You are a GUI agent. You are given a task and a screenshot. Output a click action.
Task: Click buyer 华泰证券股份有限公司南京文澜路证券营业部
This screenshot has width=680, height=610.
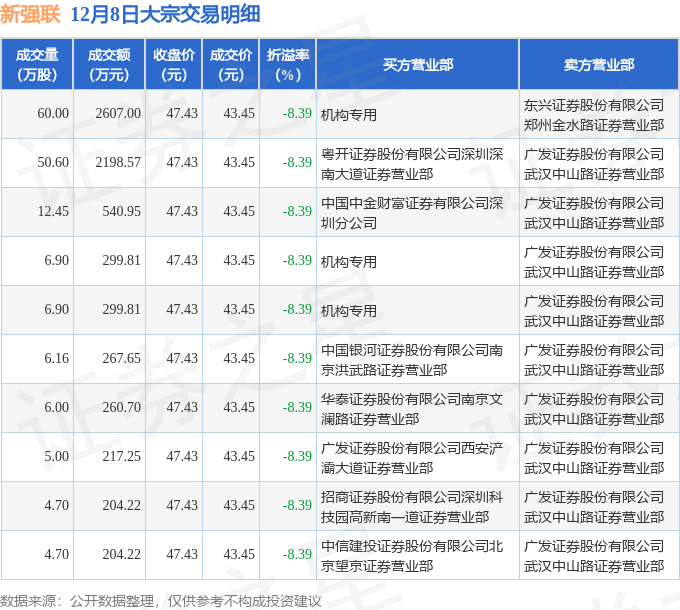[412, 409]
